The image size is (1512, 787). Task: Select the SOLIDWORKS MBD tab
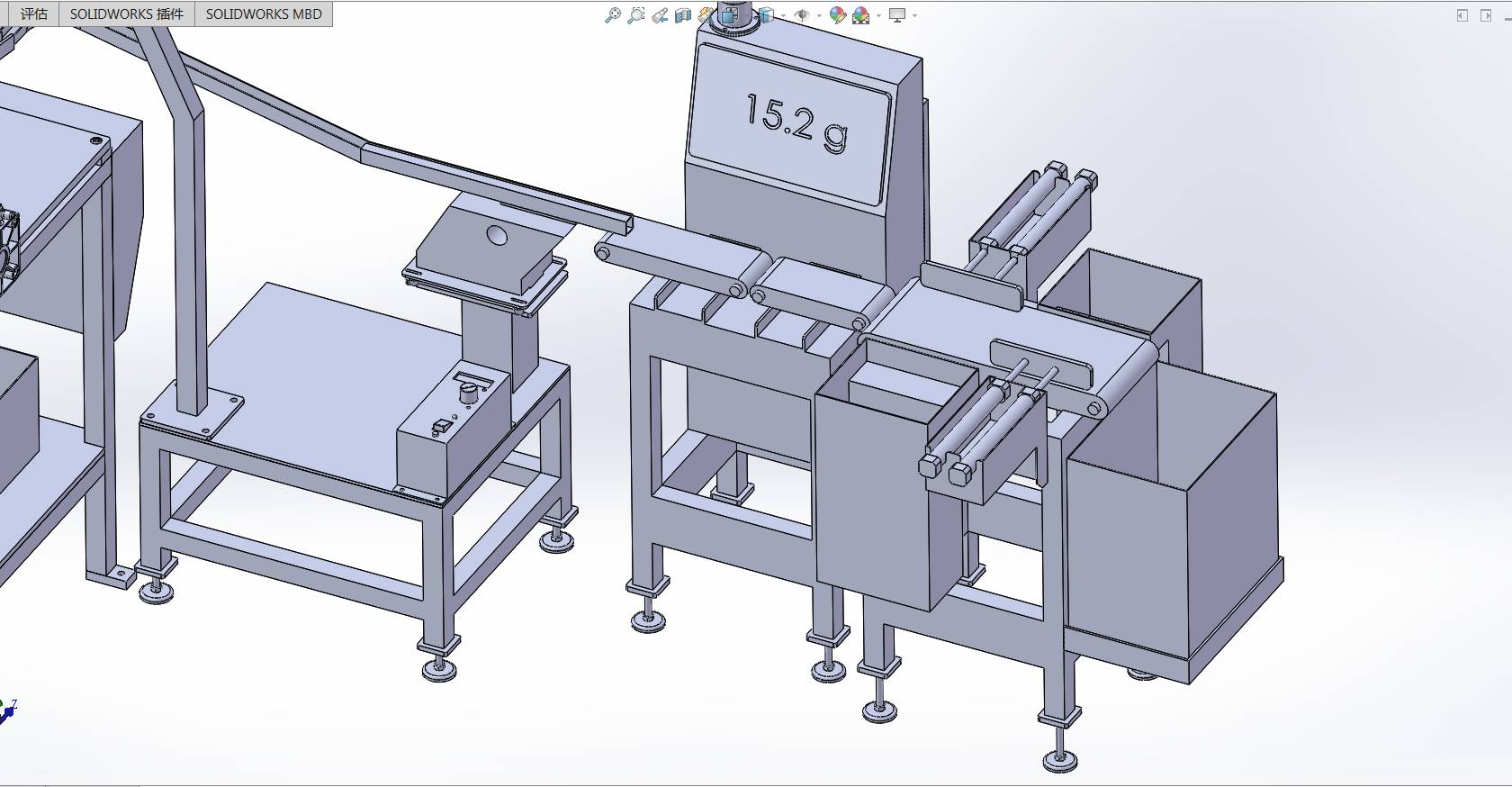[264, 14]
